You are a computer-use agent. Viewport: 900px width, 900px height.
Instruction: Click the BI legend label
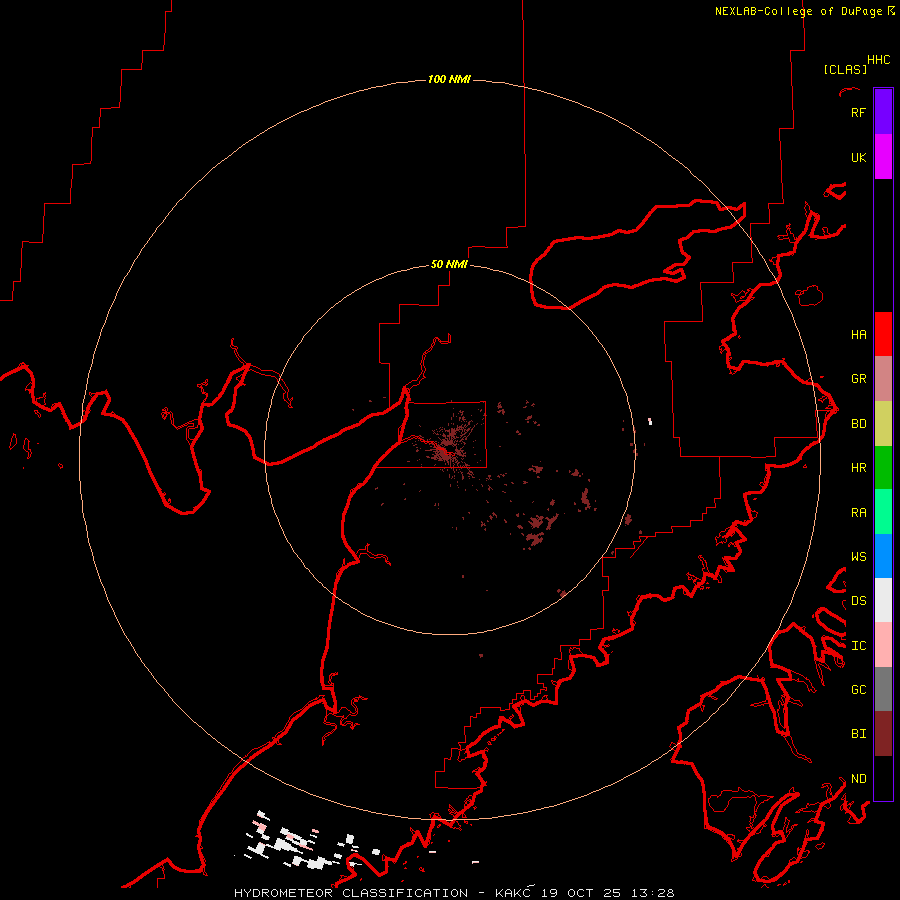(858, 733)
